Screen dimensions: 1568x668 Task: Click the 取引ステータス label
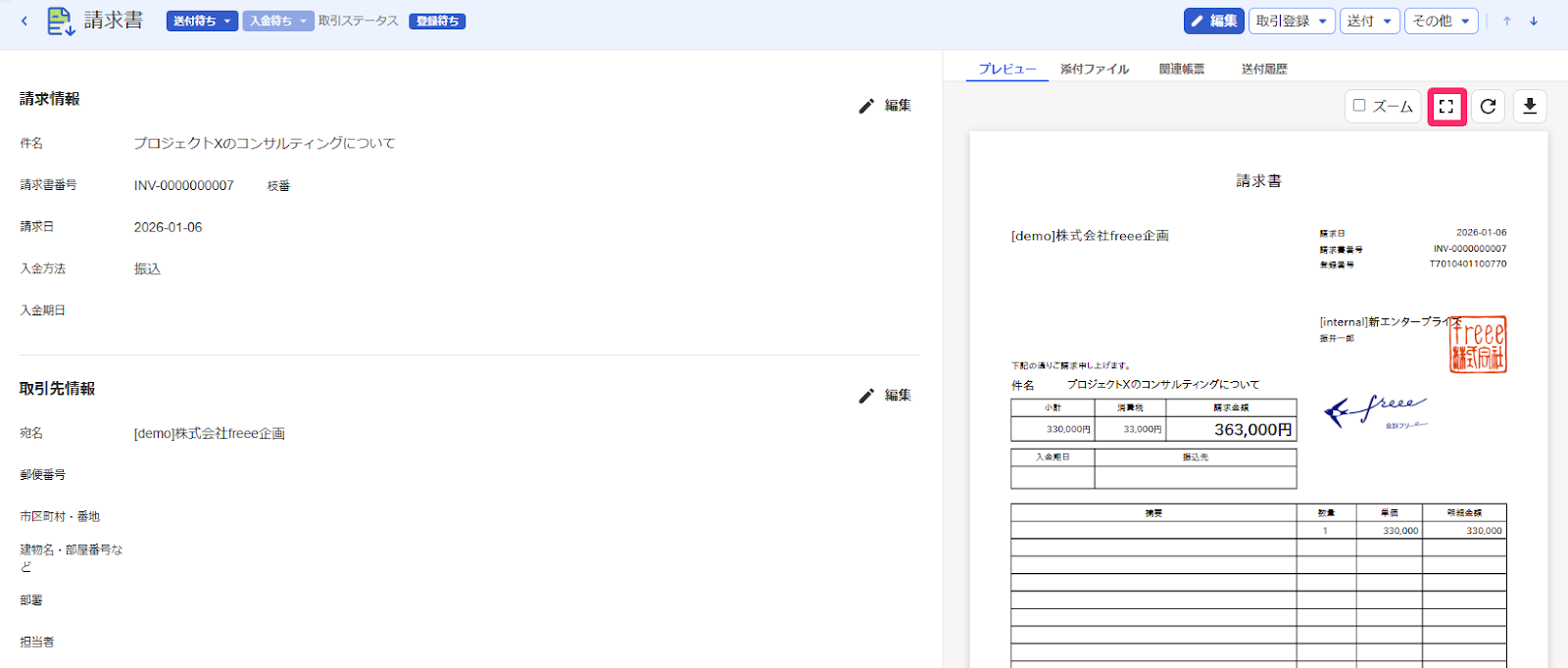click(358, 21)
